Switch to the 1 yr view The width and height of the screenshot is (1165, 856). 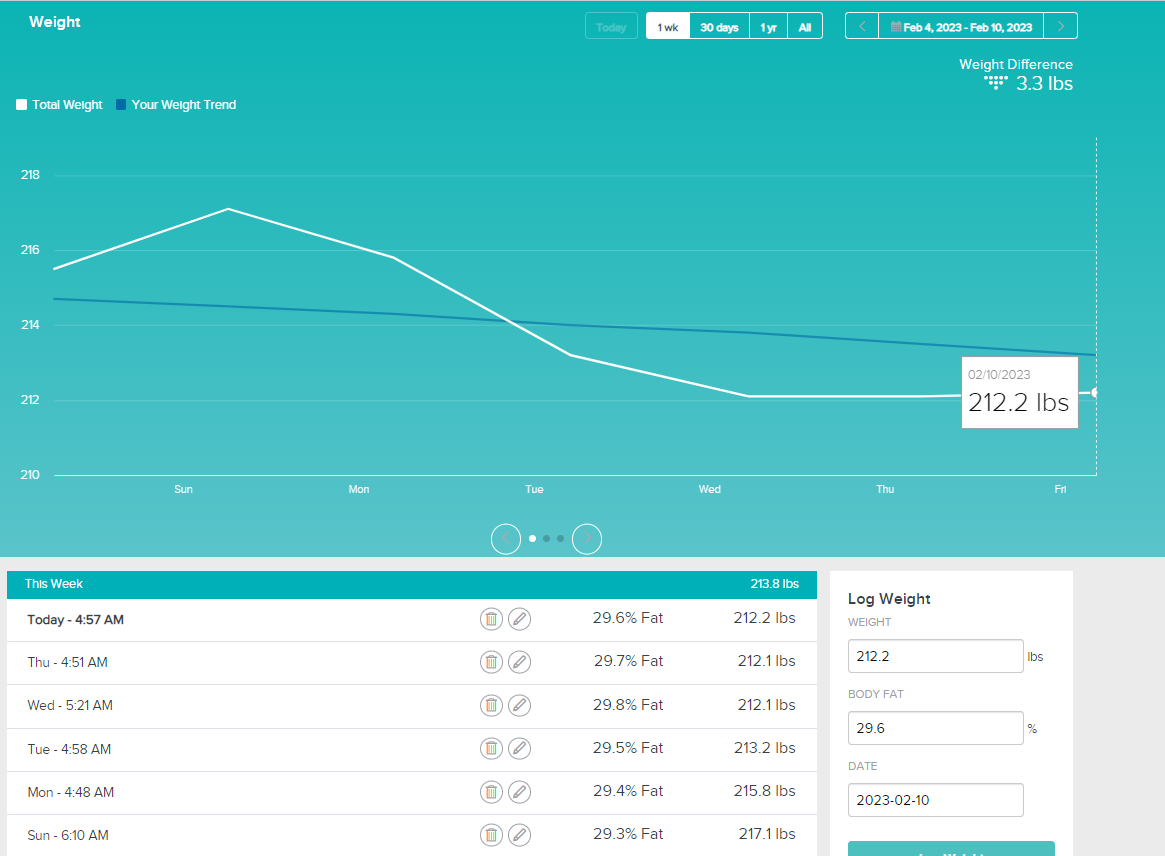[768, 27]
